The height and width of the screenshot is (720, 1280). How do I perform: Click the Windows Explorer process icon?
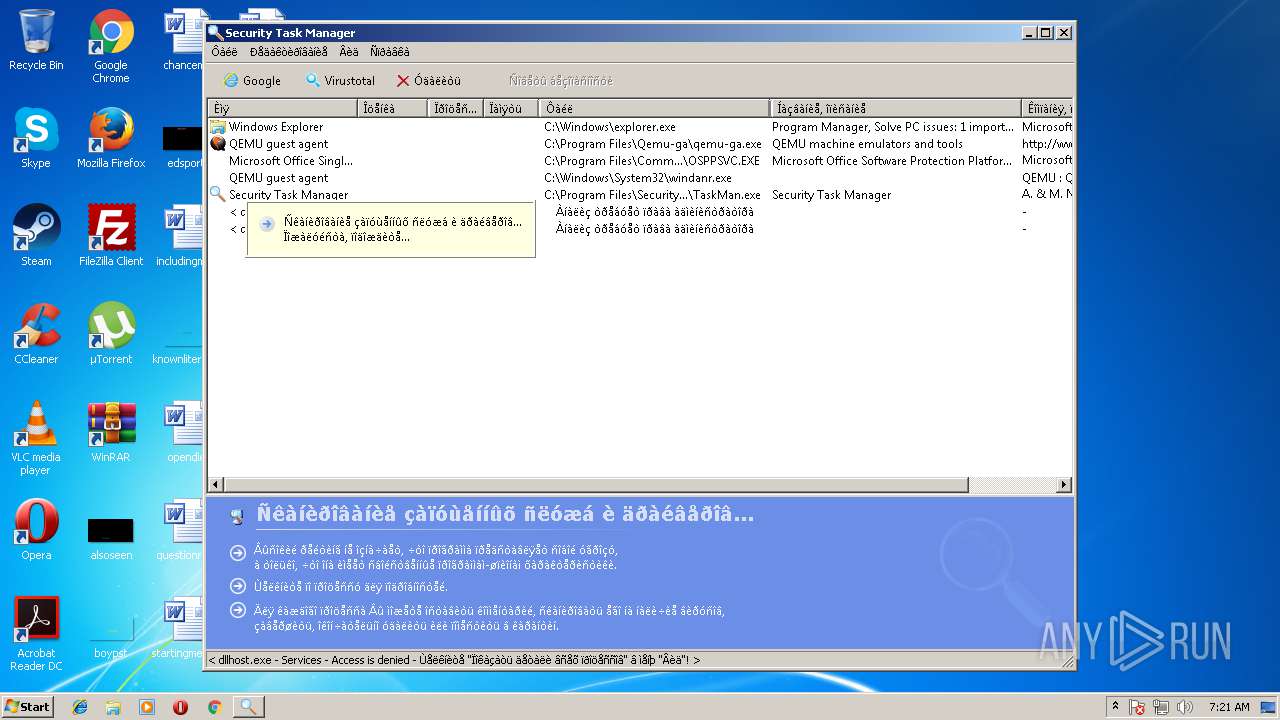[217, 127]
